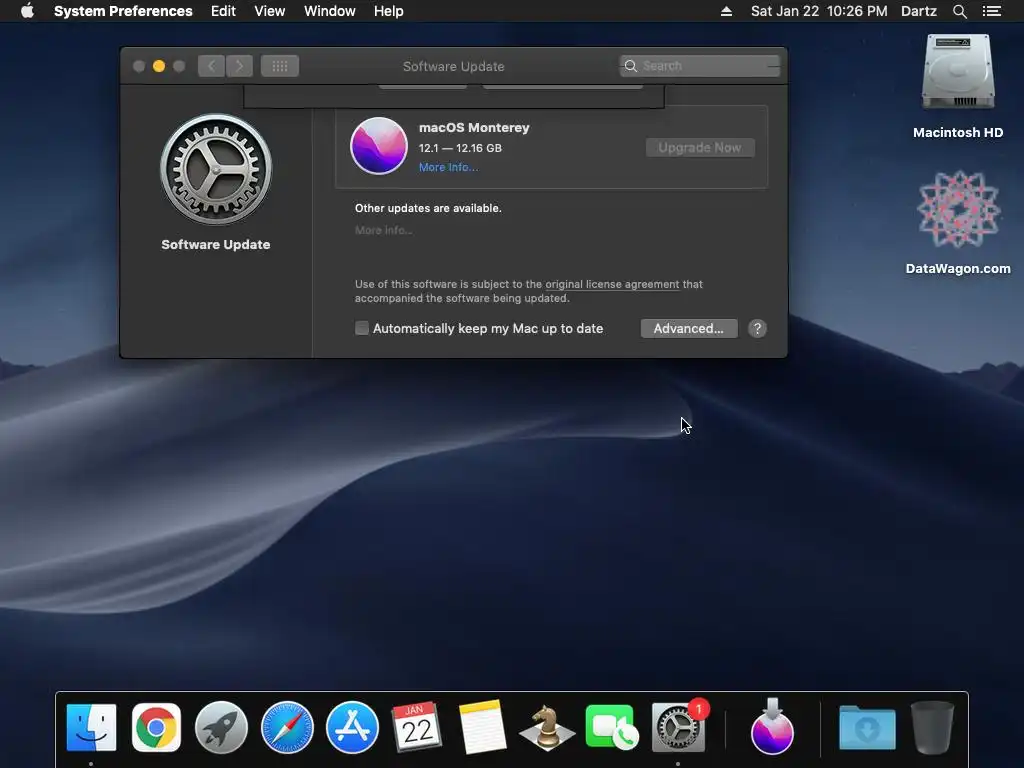Click System Preferences Dock icon with badge
Image resolution: width=1024 pixels, height=768 pixels.
pos(678,727)
